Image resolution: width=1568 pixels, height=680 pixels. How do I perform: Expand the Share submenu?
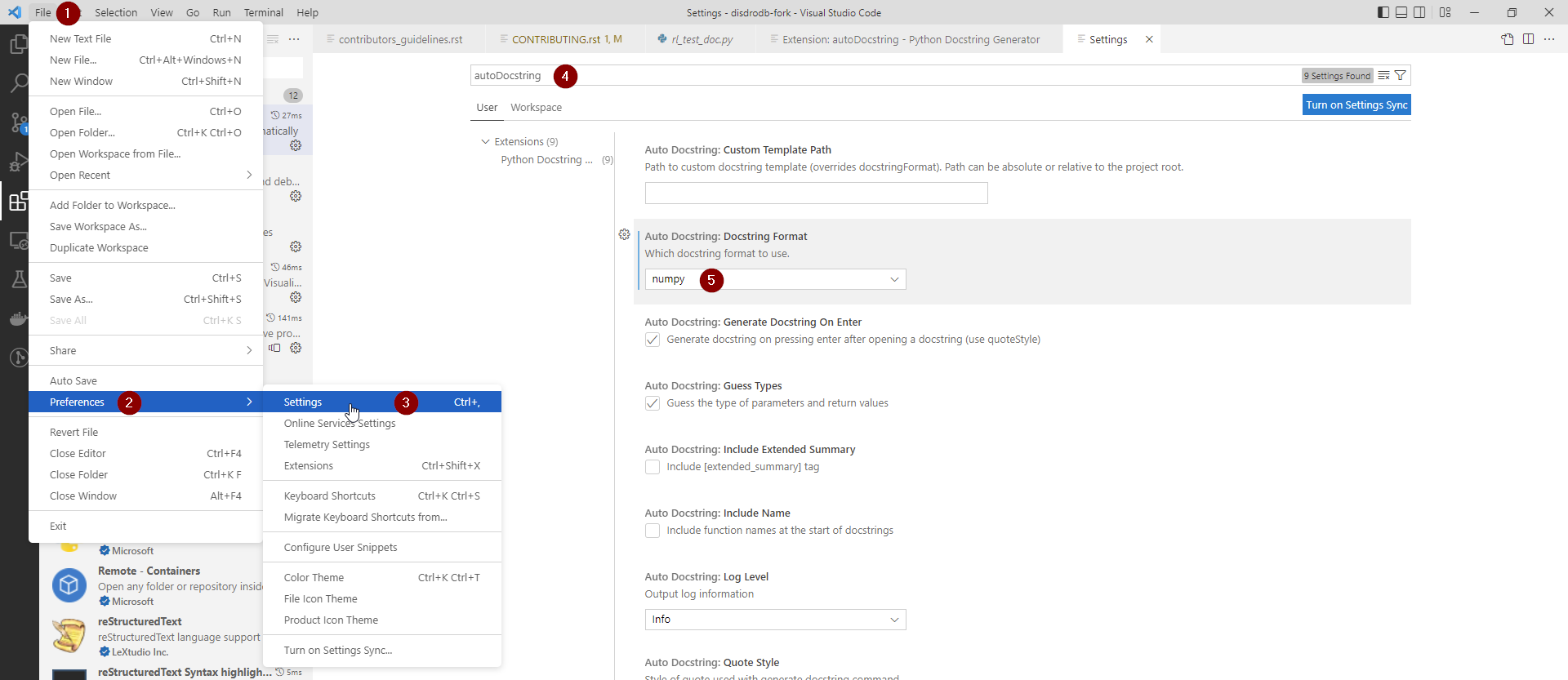[146, 351]
